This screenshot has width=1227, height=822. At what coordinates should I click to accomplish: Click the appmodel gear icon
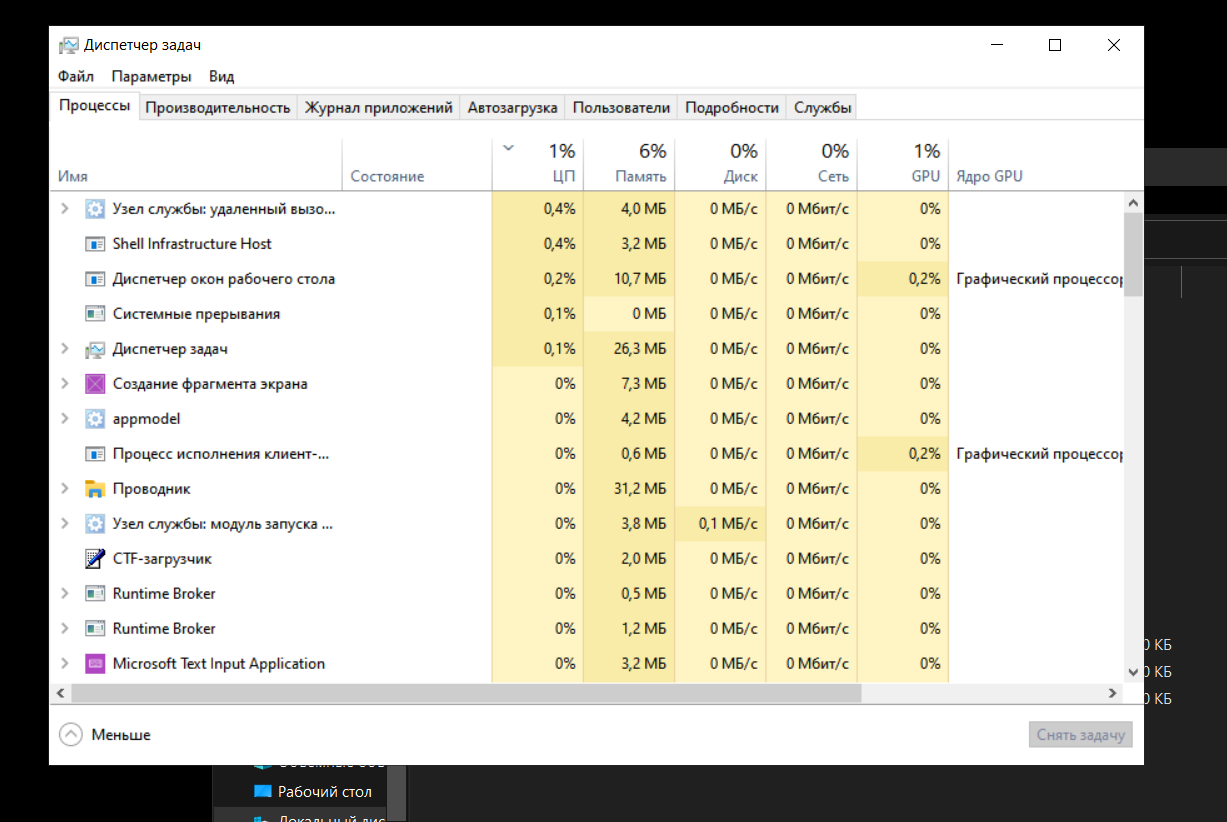pyautogui.click(x=95, y=419)
